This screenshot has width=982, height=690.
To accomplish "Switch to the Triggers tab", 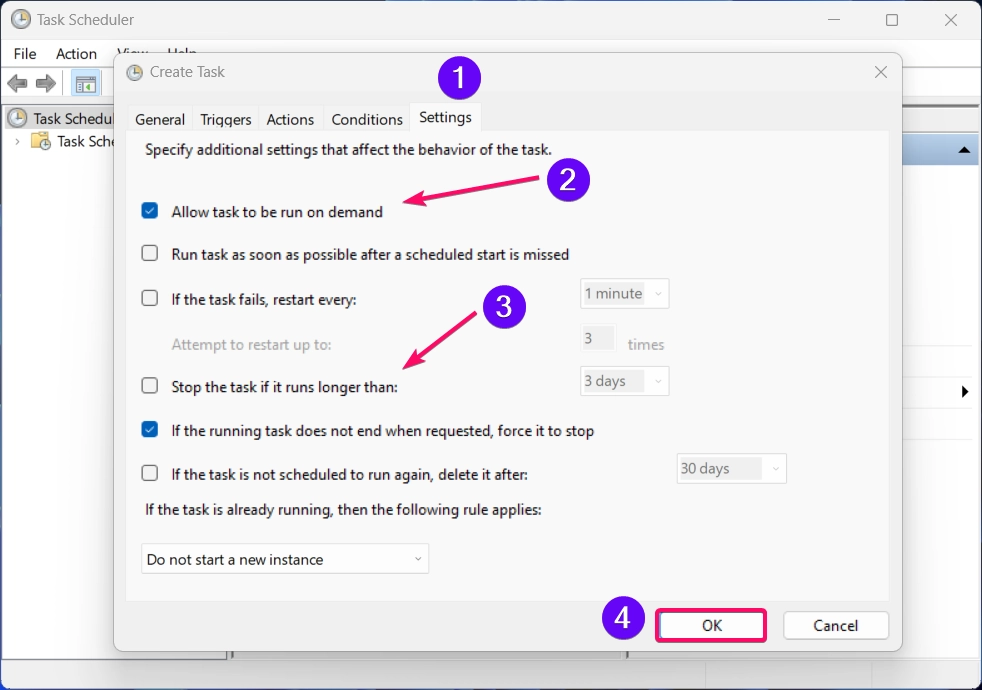I will tap(225, 119).
